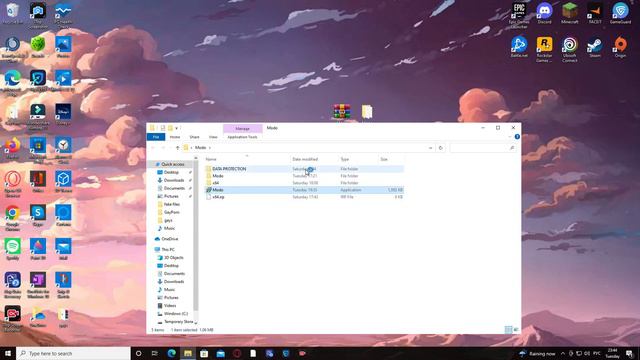The height and width of the screenshot is (360, 640).
Task: Open Task View on the taskbar
Action: coord(155,353)
